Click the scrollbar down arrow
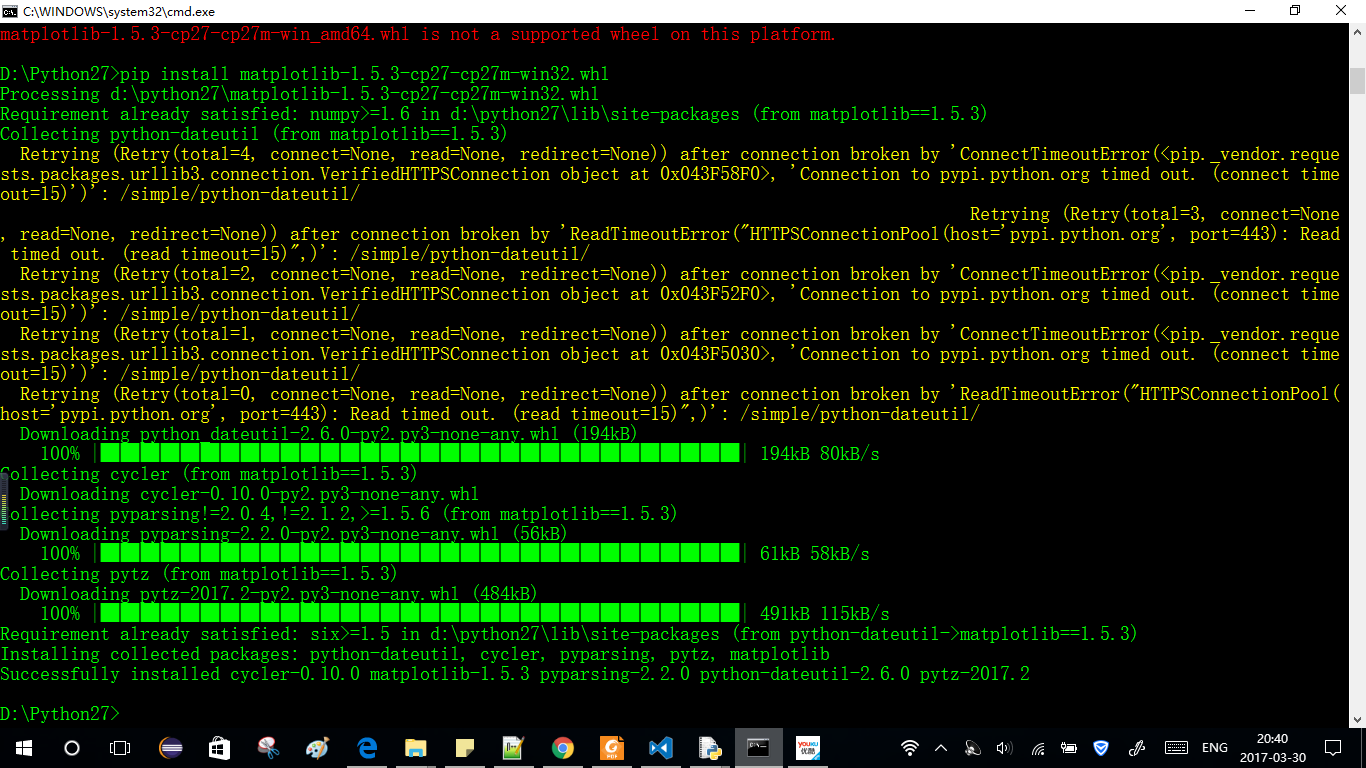Image resolution: width=1366 pixels, height=768 pixels. 1357,718
